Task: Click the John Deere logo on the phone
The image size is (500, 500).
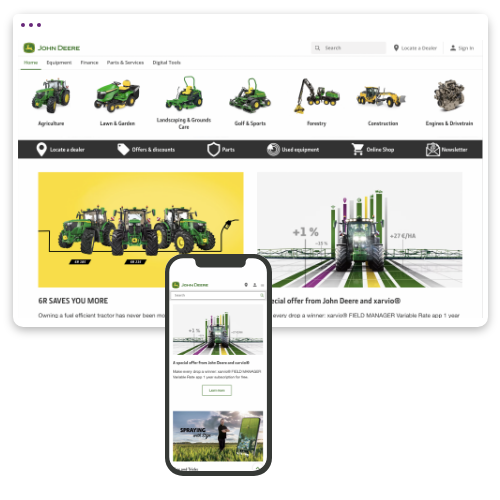Action: [190, 285]
